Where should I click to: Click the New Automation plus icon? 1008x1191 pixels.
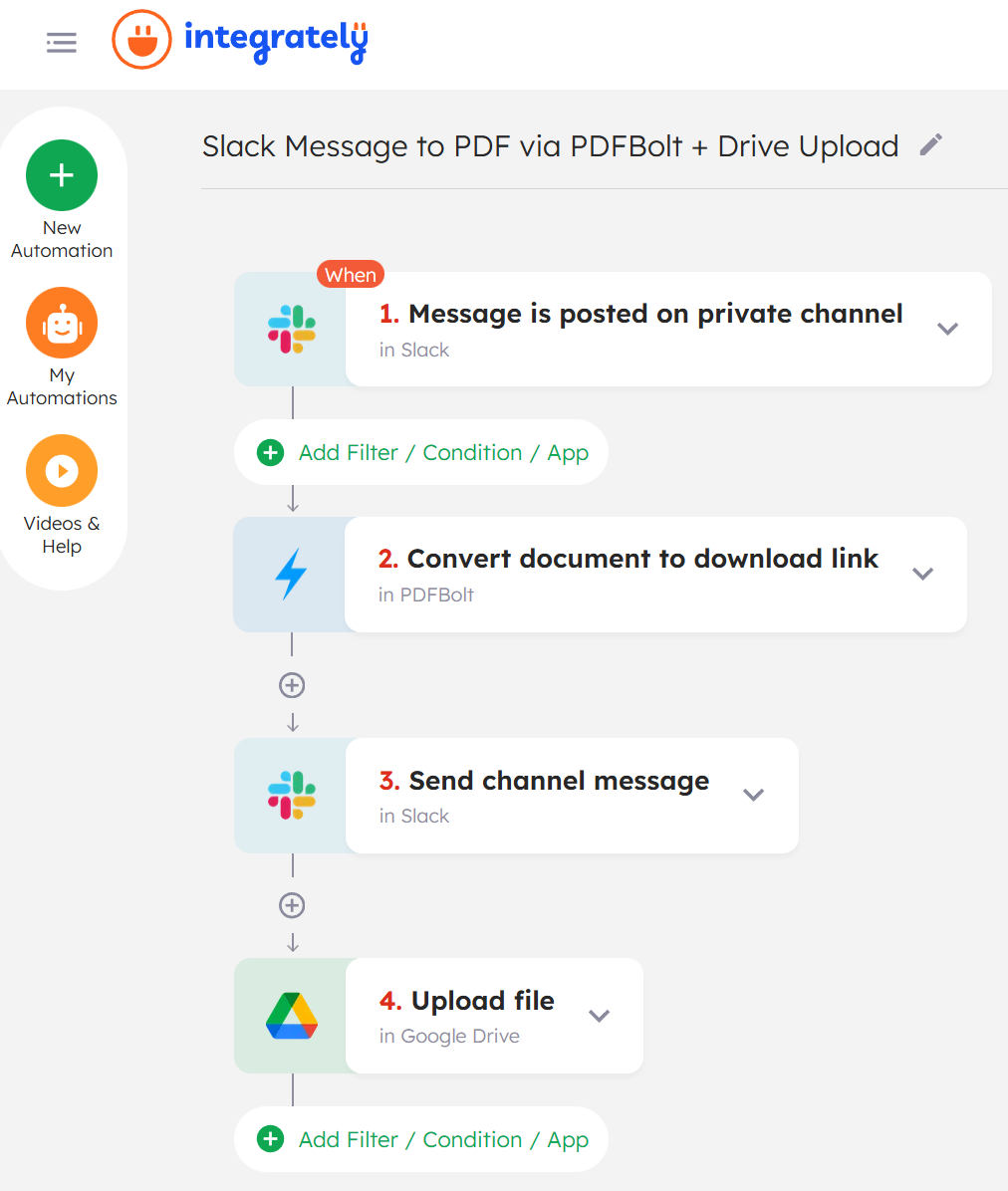(61, 175)
